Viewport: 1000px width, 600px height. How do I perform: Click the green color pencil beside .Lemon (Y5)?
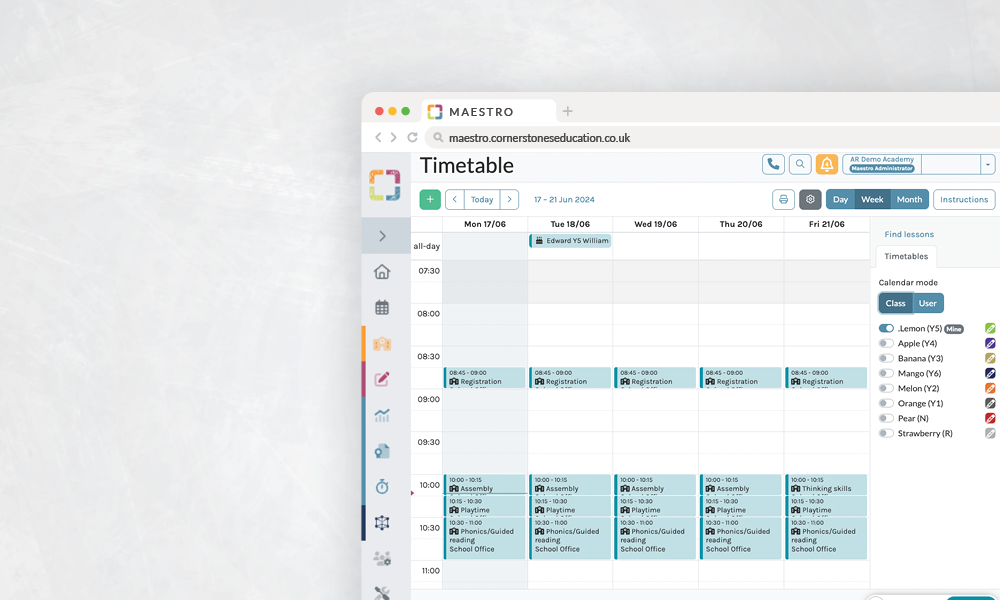[992, 328]
